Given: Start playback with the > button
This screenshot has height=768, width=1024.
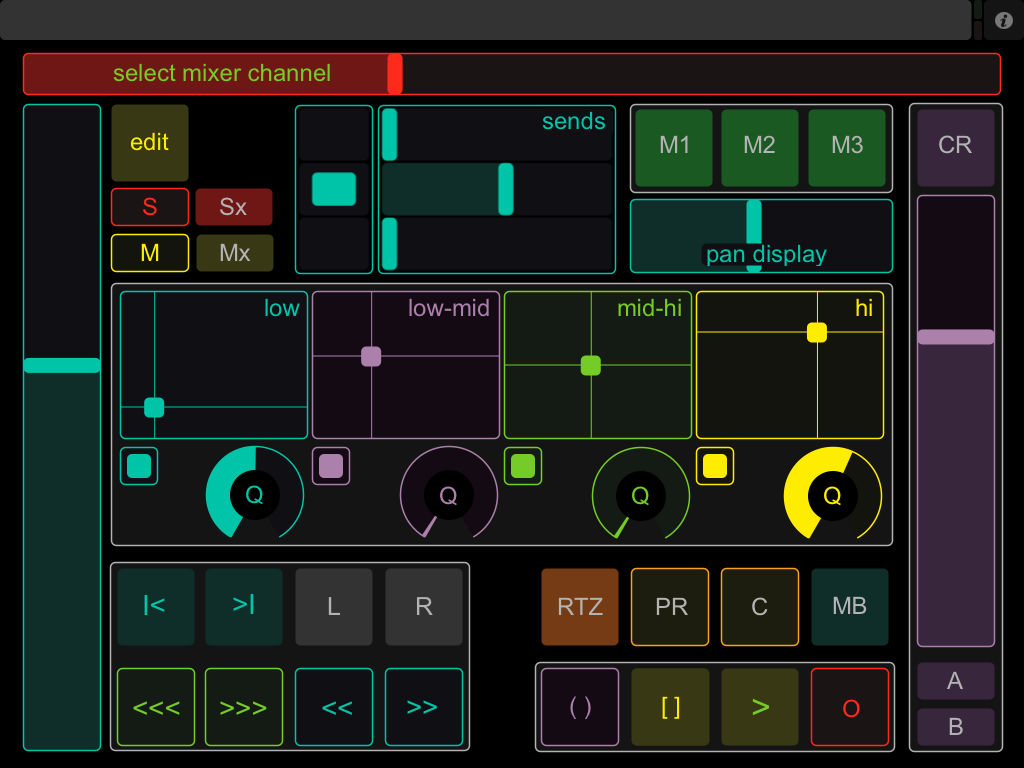Looking at the screenshot, I should [x=760, y=707].
